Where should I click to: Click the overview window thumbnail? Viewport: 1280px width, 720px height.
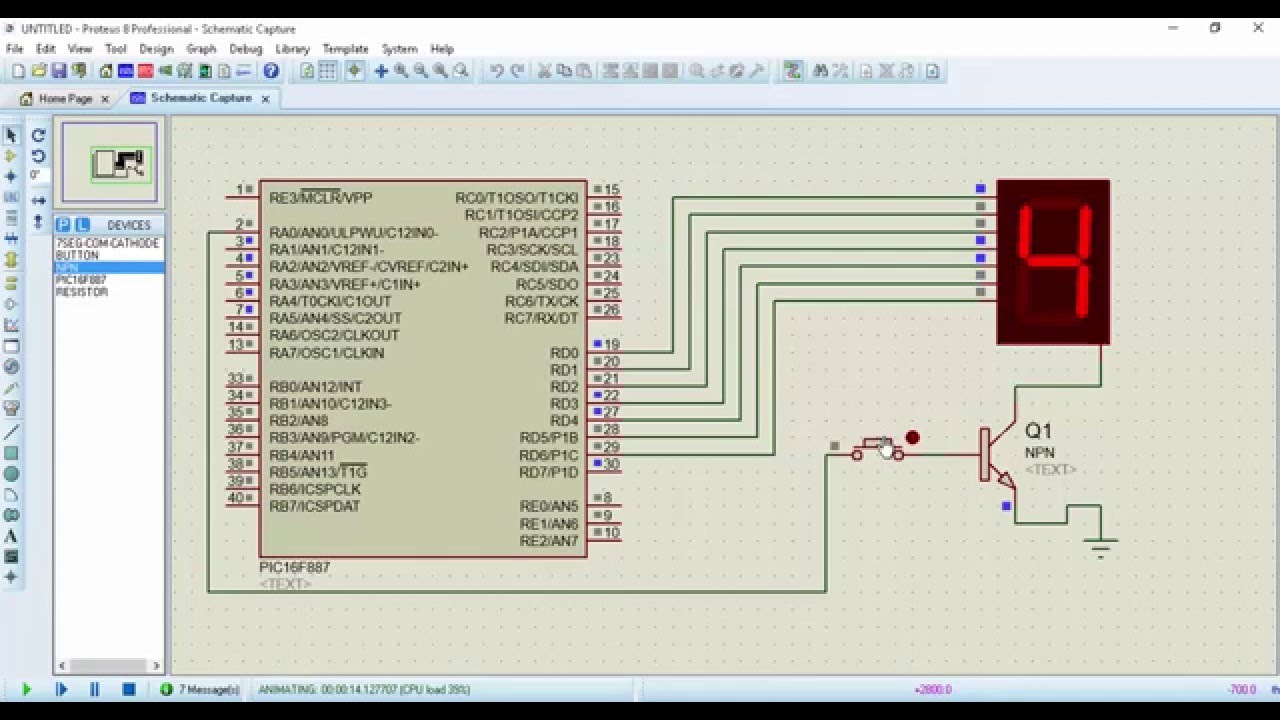110,163
